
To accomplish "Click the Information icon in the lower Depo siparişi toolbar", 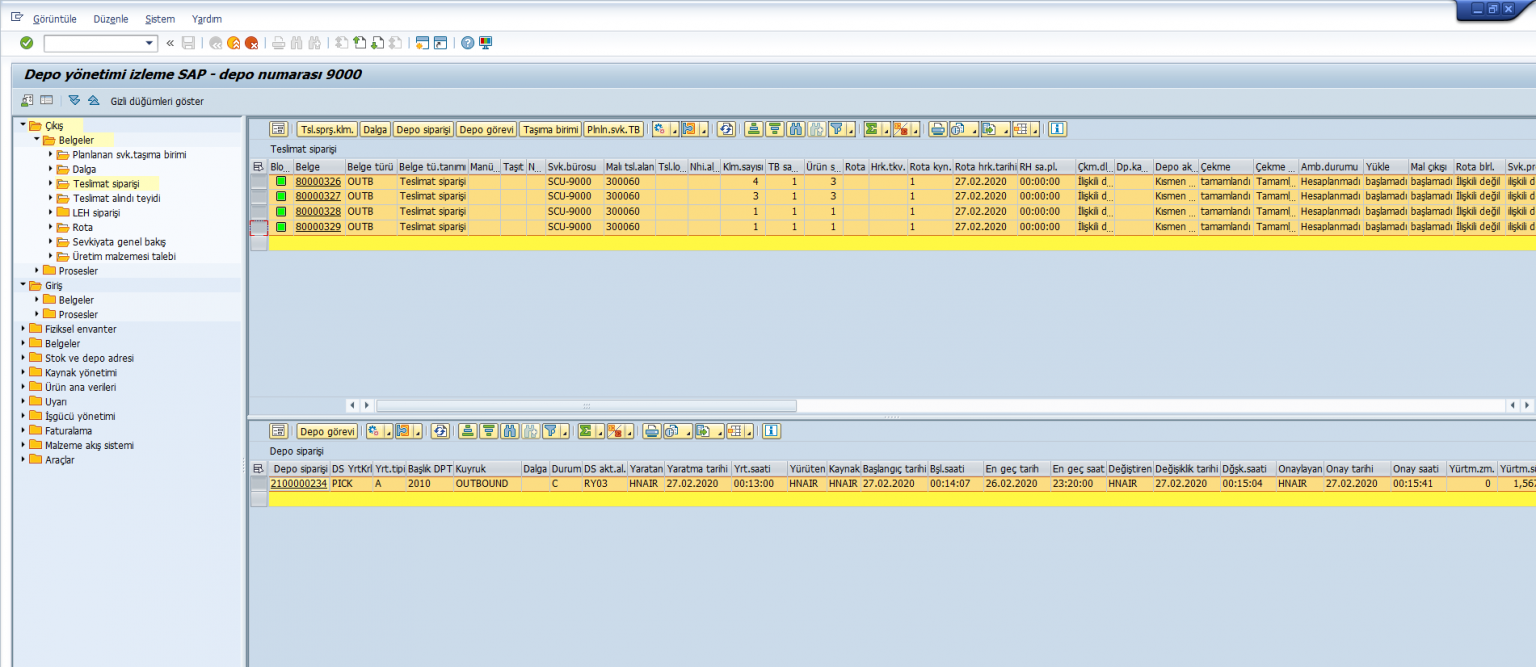I will (x=771, y=431).
